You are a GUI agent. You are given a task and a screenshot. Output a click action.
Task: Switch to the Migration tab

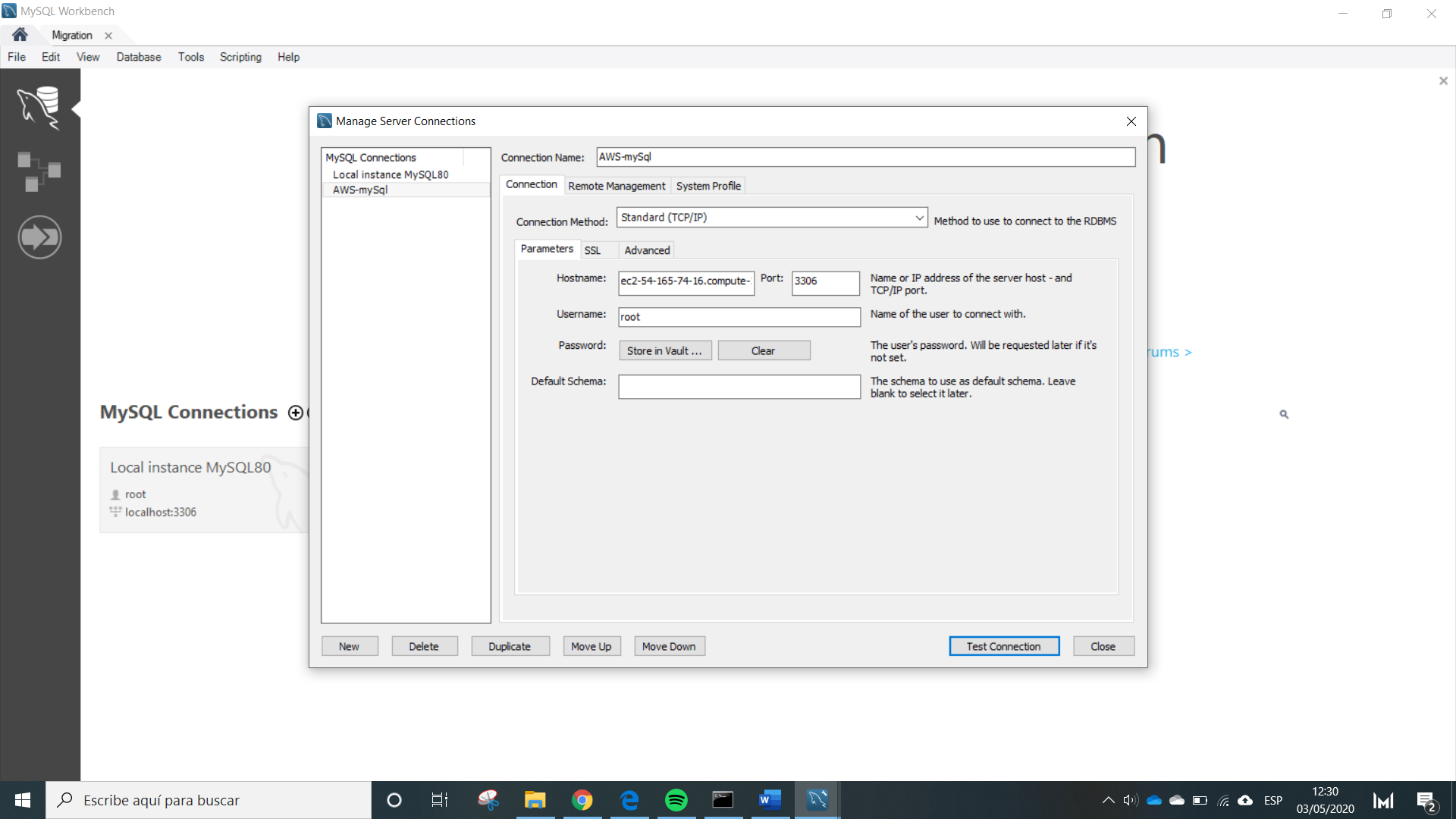(x=72, y=36)
